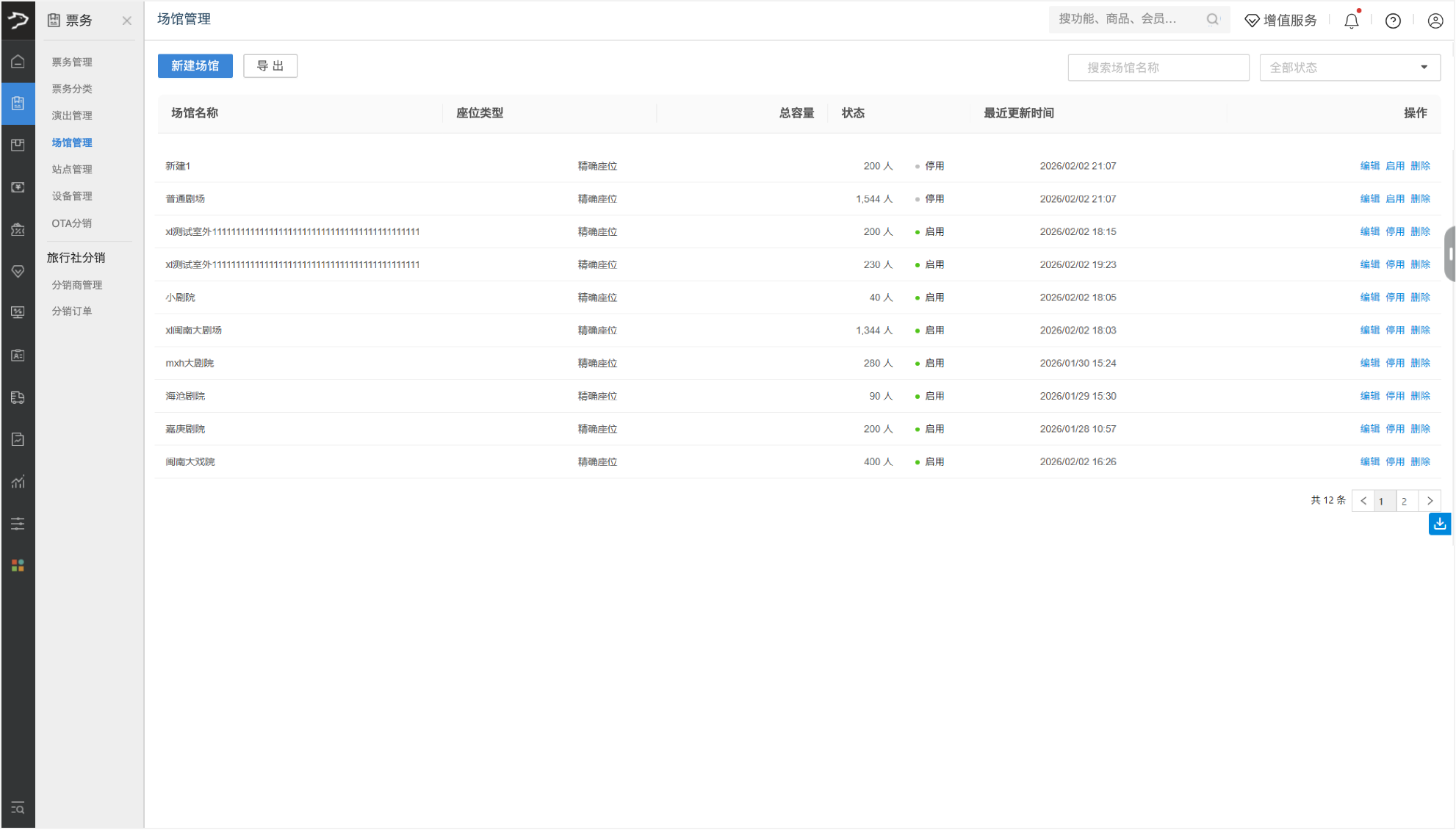Viewport: 1456px width, 830px height.
Task: Click the statistics chart sidebar icon
Action: 18,482
